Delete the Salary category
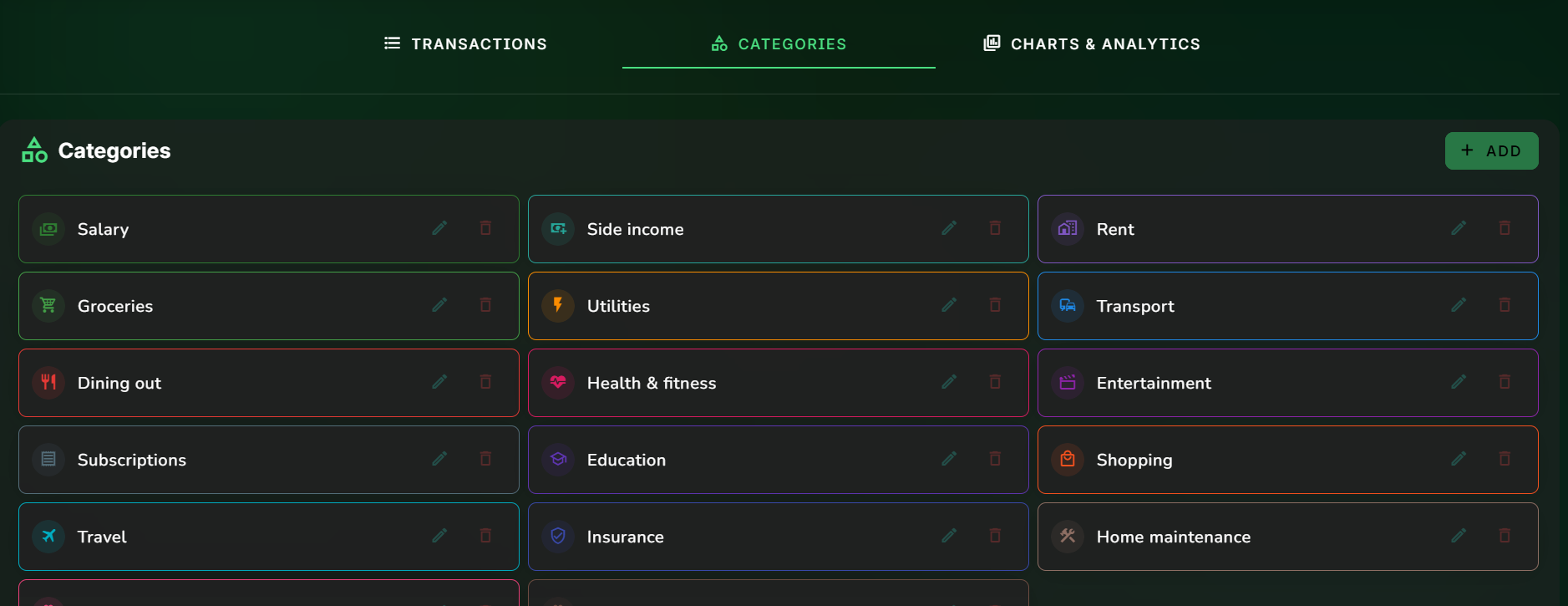The width and height of the screenshot is (1568, 606). click(x=485, y=228)
